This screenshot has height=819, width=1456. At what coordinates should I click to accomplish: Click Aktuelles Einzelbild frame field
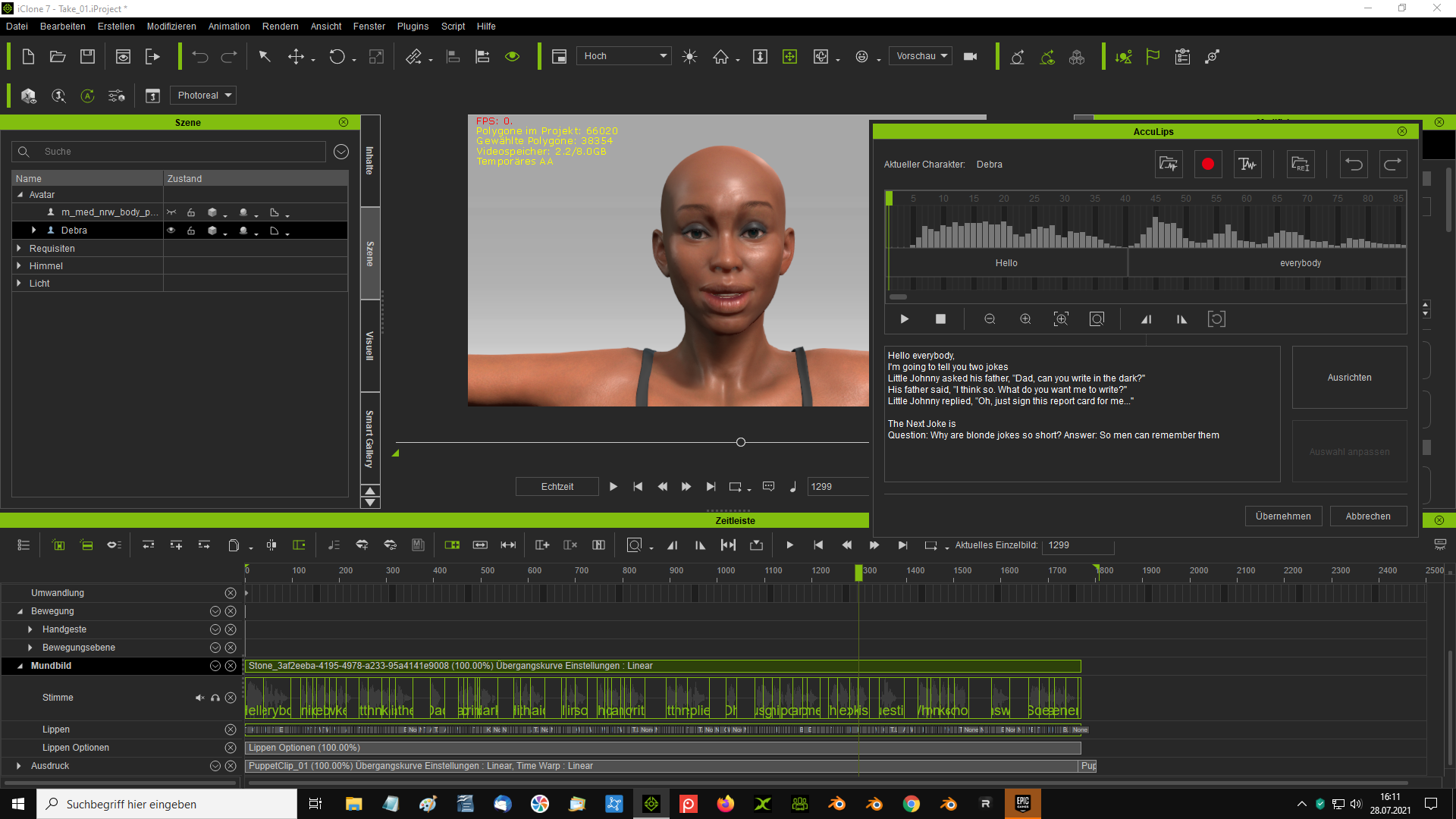pyautogui.click(x=1078, y=545)
